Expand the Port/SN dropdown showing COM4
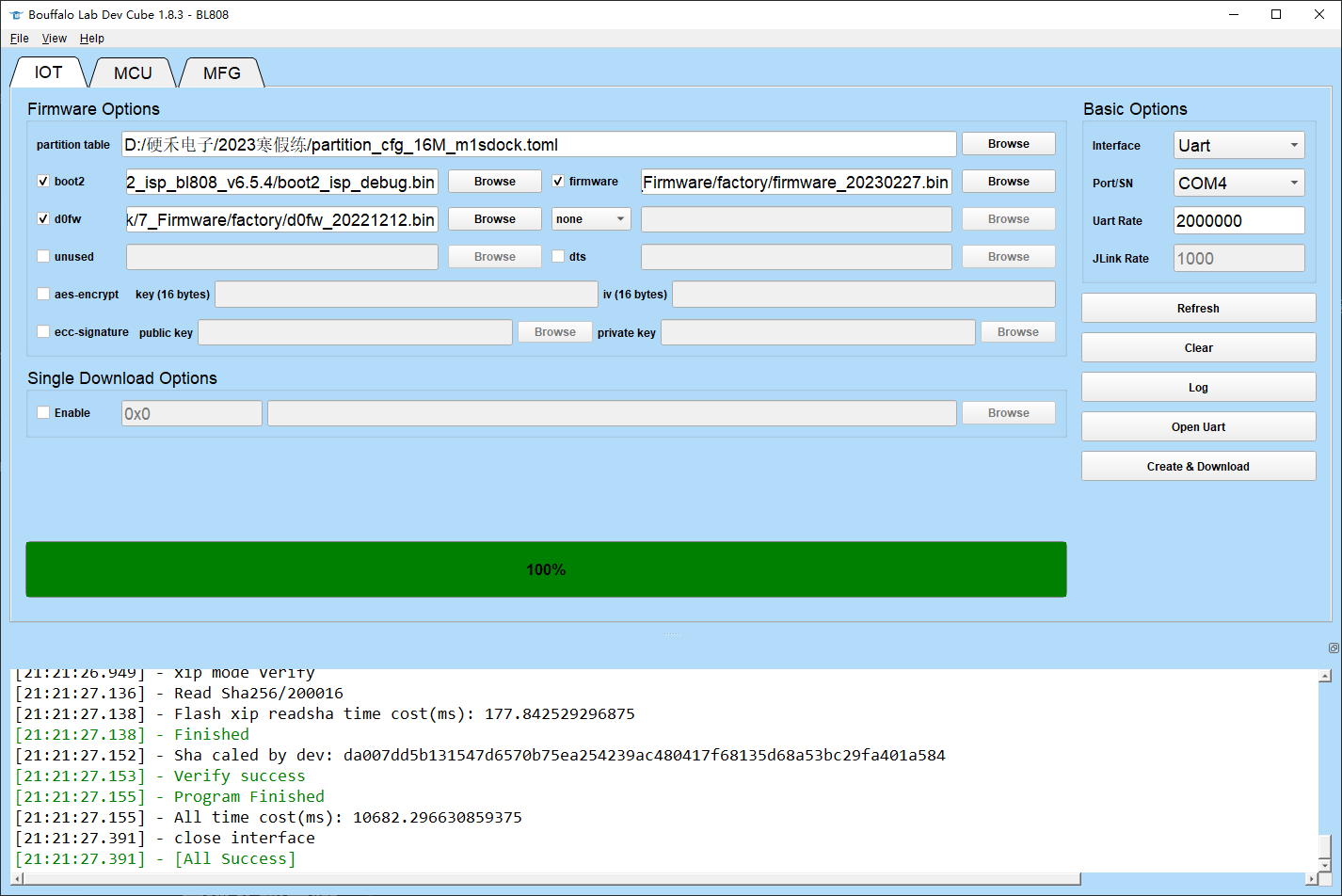 [x=1238, y=184]
